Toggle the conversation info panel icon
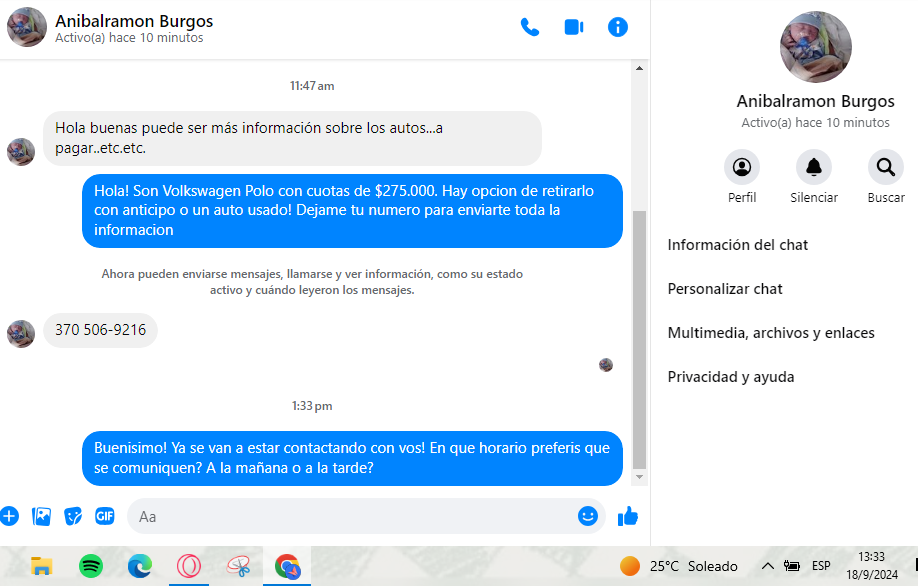The height and width of the screenshot is (586, 918). (618, 27)
